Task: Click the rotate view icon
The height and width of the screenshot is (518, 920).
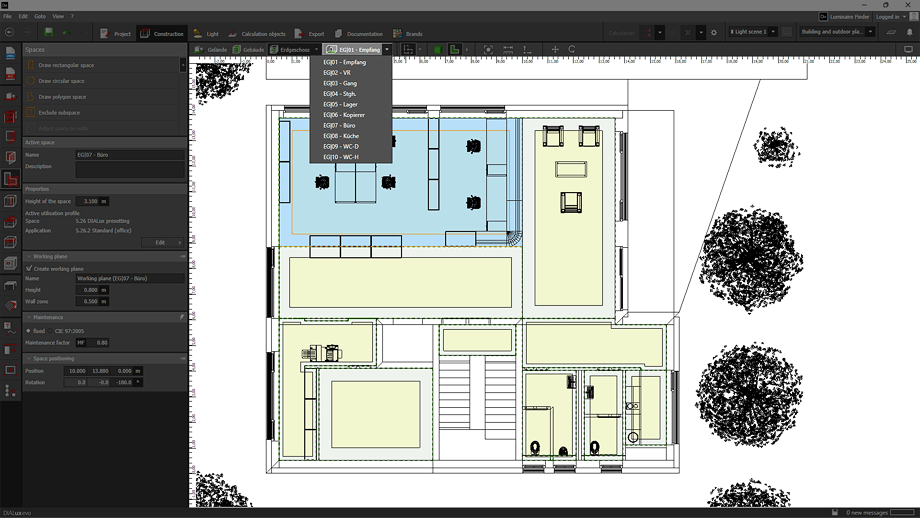Action: pos(572,49)
